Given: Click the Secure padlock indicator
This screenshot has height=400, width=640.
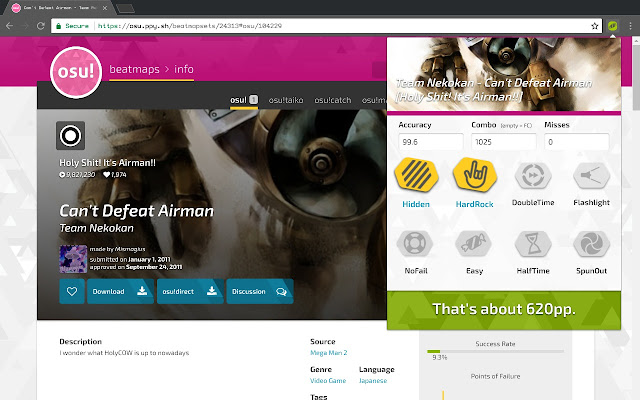Looking at the screenshot, I should 72,26.
